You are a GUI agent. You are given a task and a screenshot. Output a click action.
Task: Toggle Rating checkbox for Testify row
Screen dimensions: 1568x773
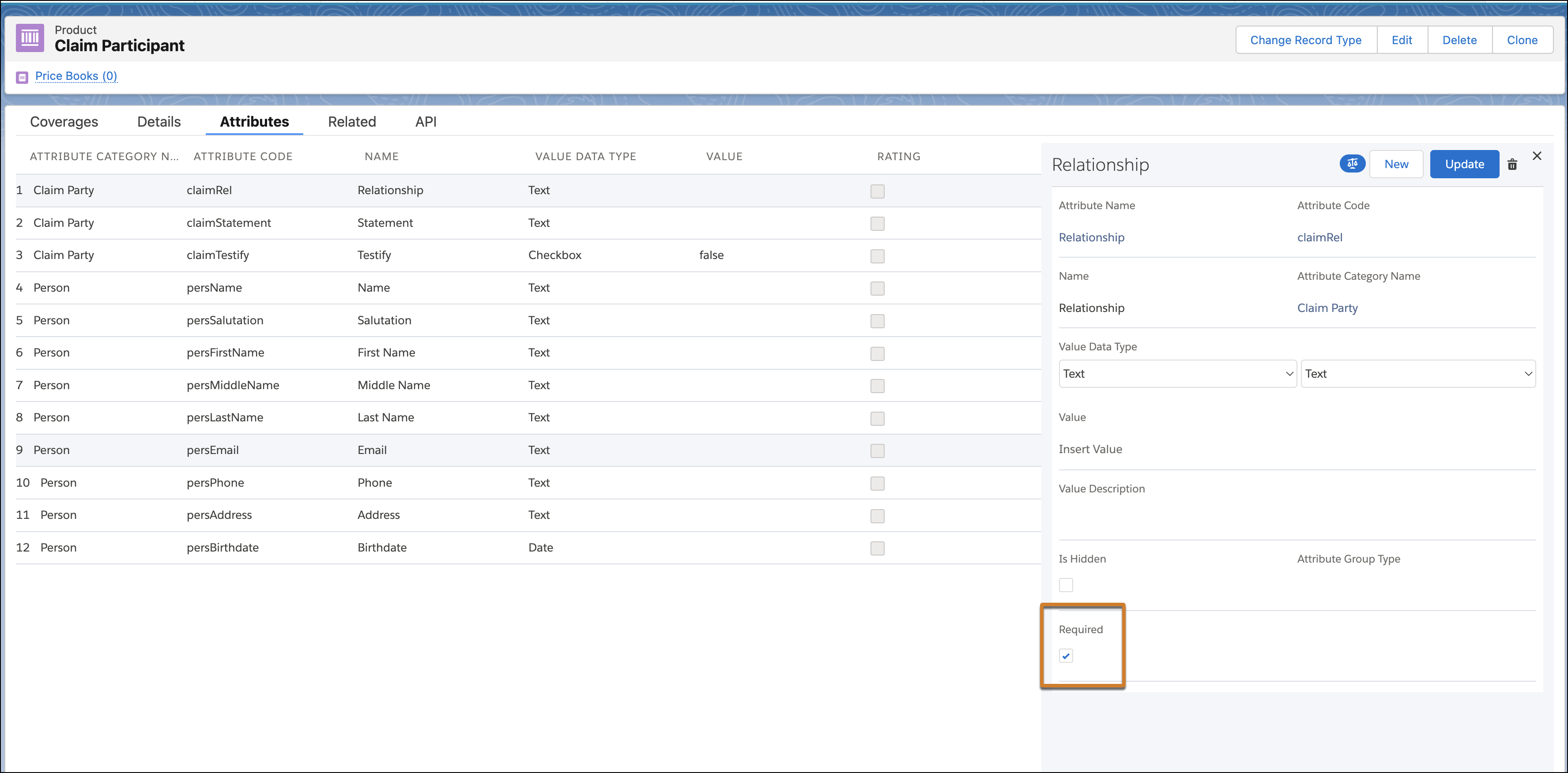pyautogui.click(x=877, y=256)
